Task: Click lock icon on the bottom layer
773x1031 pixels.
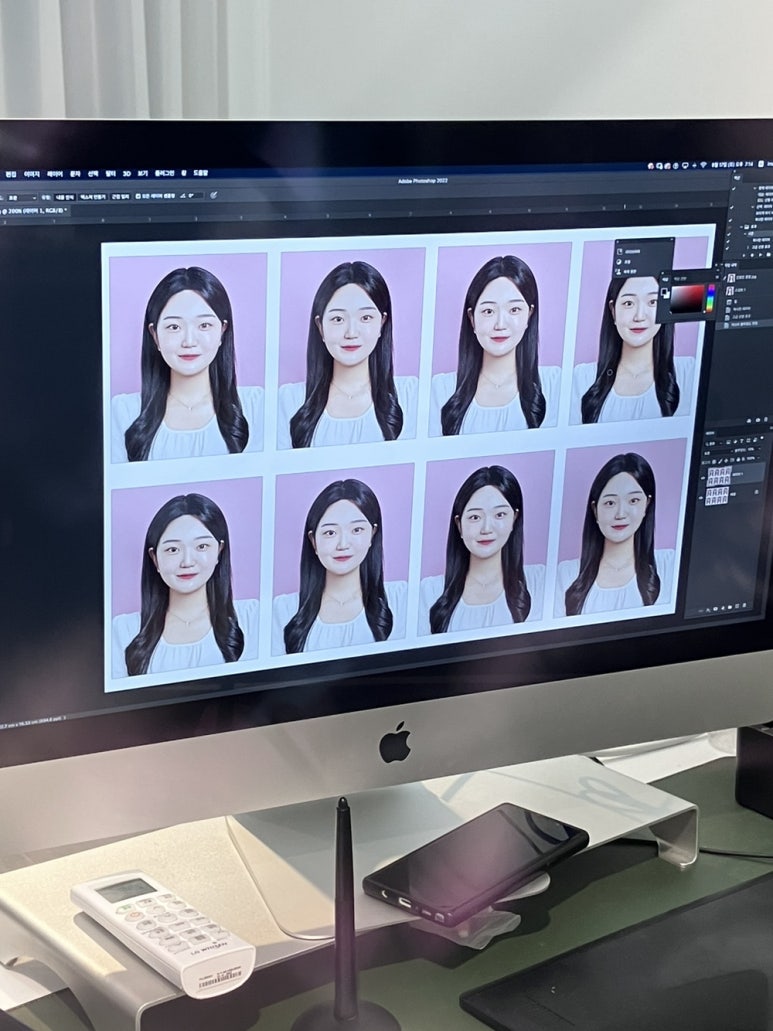Action: pyautogui.click(x=758, y=494)
